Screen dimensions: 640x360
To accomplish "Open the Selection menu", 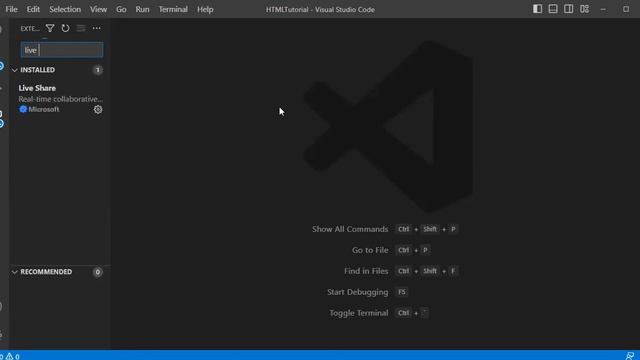I will coord(65,9).
